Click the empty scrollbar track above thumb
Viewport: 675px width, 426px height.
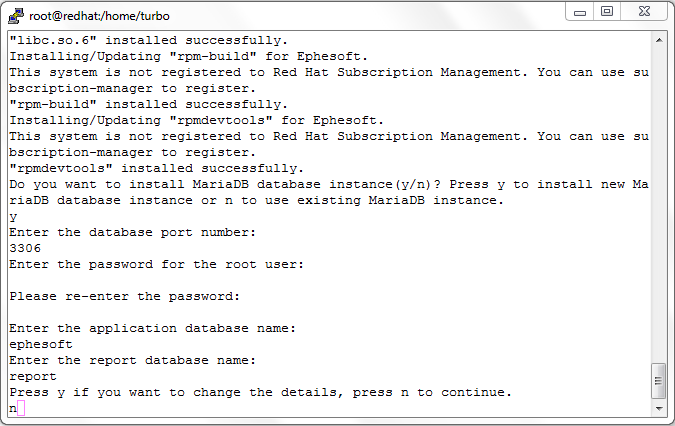(x=659, y=206)
